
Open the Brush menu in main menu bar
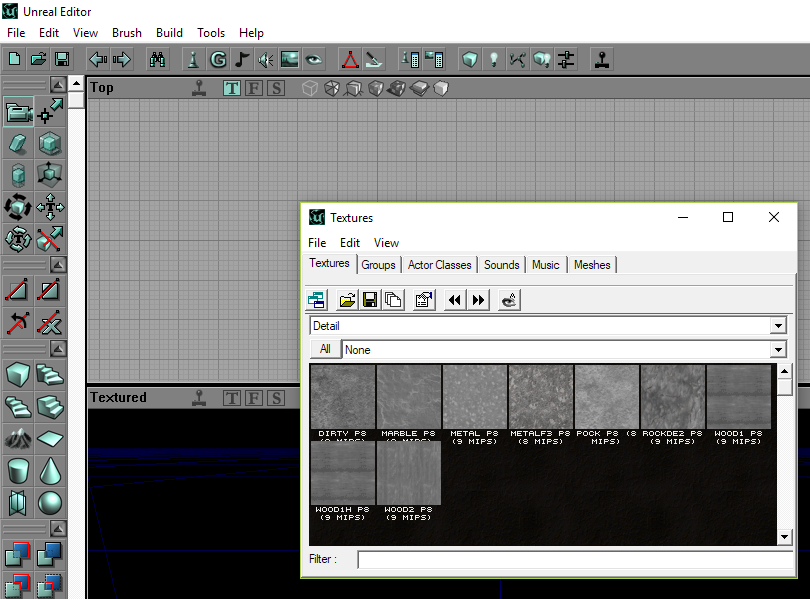(x=127, y=33)
